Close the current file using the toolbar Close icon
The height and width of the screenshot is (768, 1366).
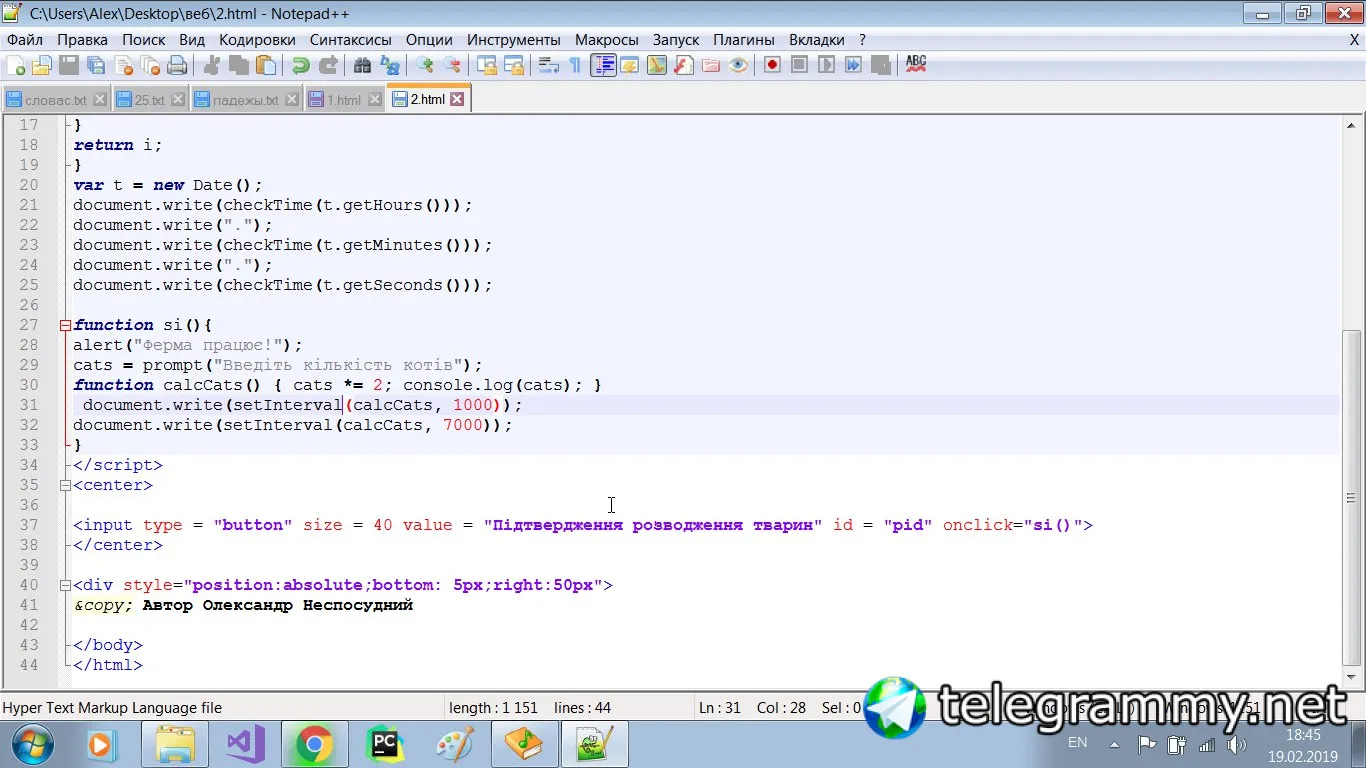[123, 66]
